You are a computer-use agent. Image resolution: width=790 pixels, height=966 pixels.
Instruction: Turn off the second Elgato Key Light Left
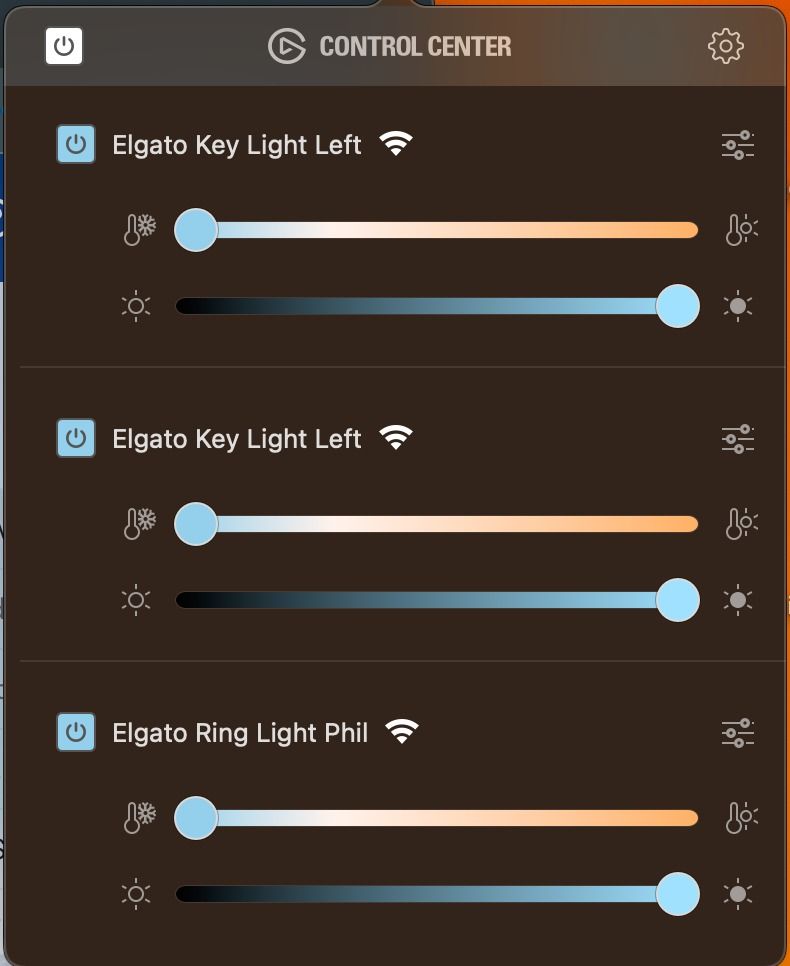(x=73, y=437)
